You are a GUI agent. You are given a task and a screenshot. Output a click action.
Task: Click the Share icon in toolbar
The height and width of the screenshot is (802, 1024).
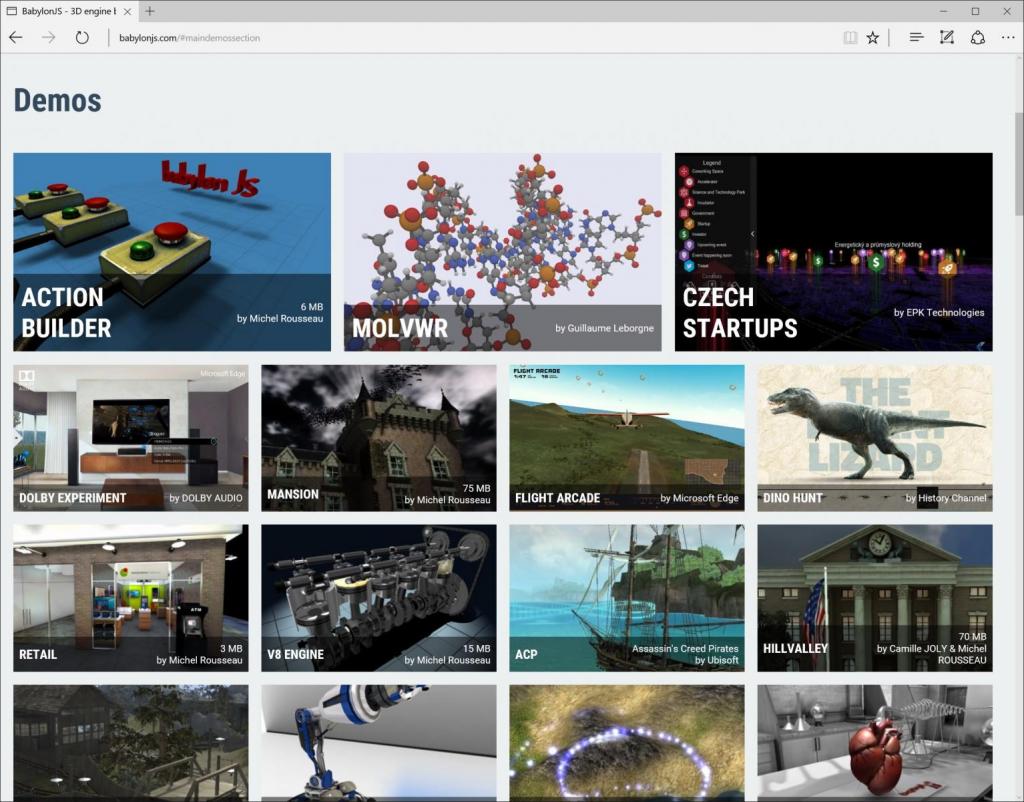(x=978, y=37)
